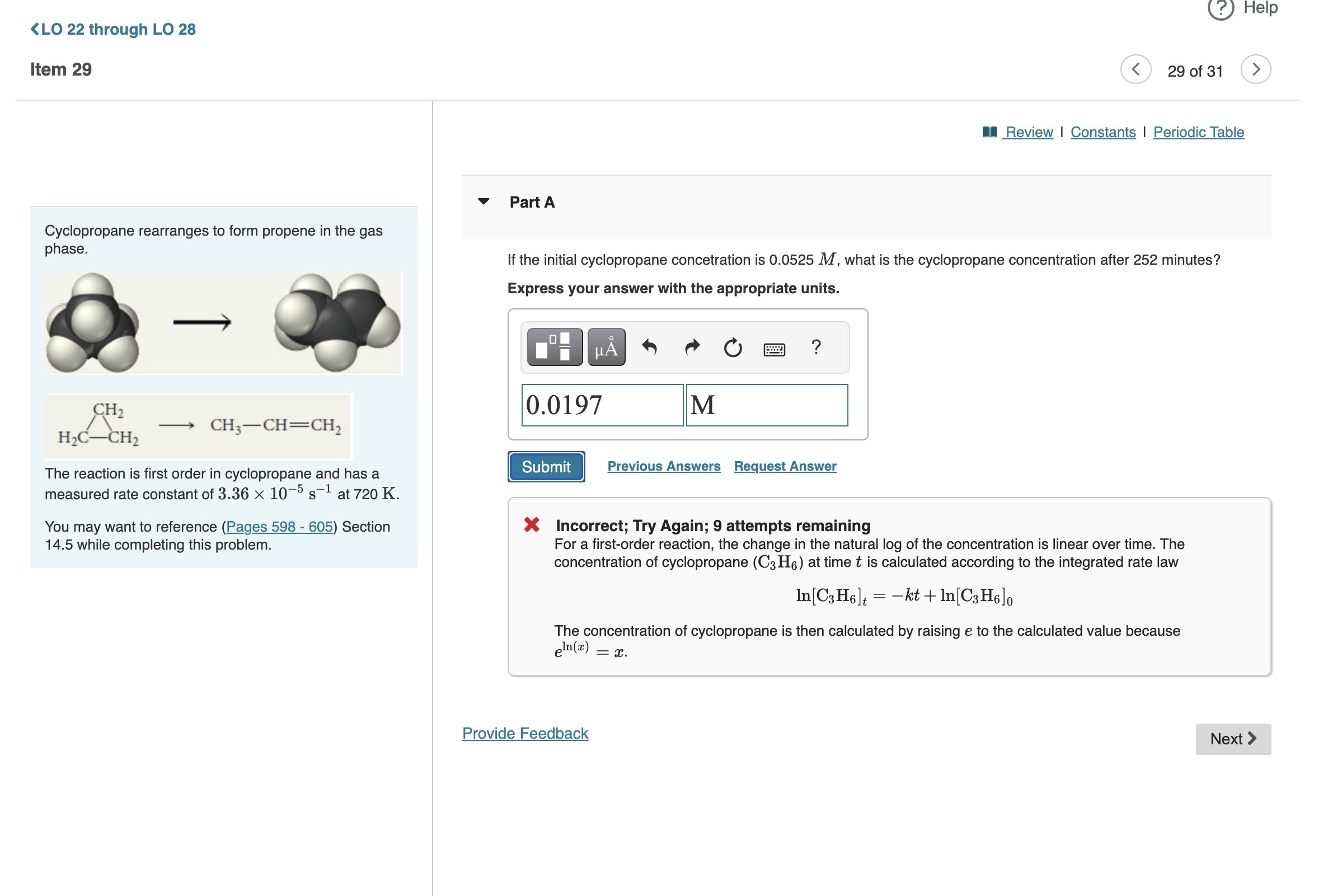1323x896 pixels.
Task: Click Request Answer
Action: coord(785,466)
